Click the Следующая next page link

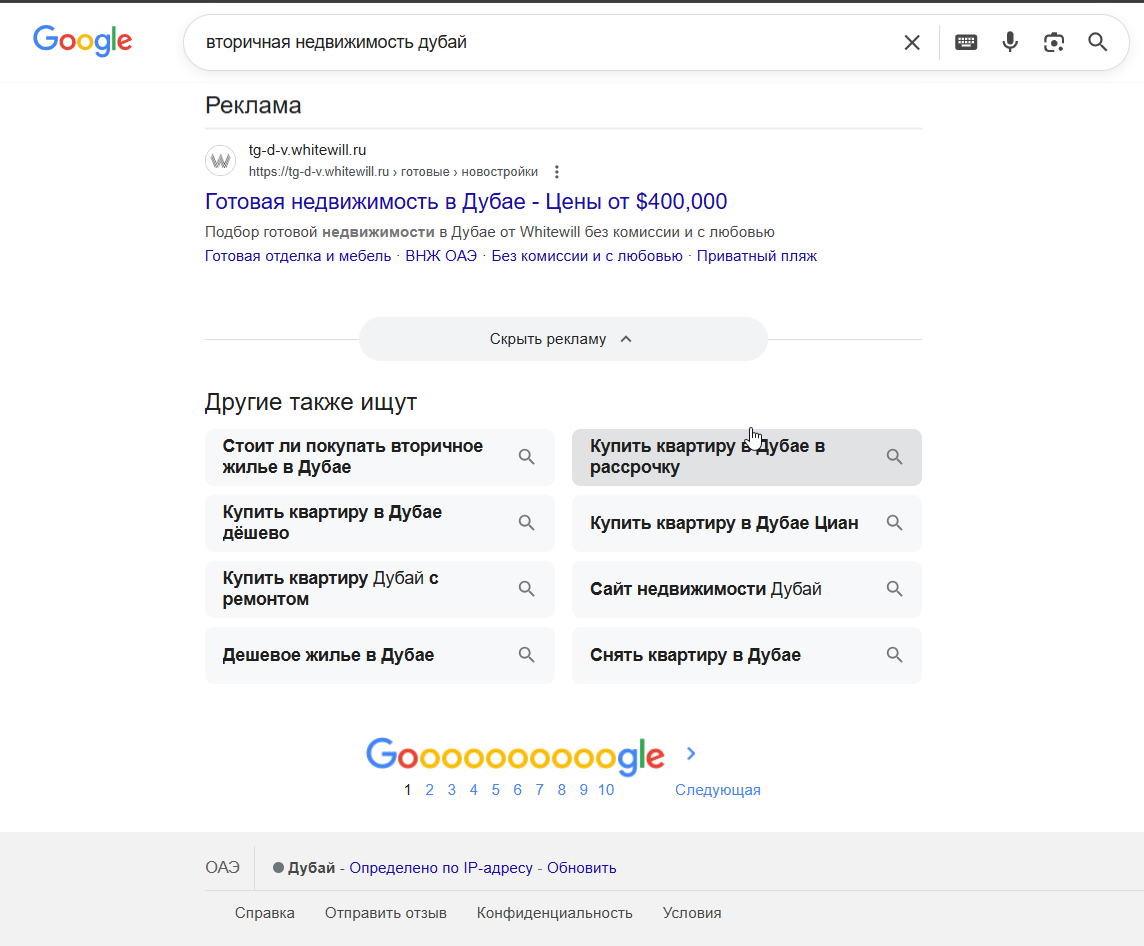(x=717, y=790)
